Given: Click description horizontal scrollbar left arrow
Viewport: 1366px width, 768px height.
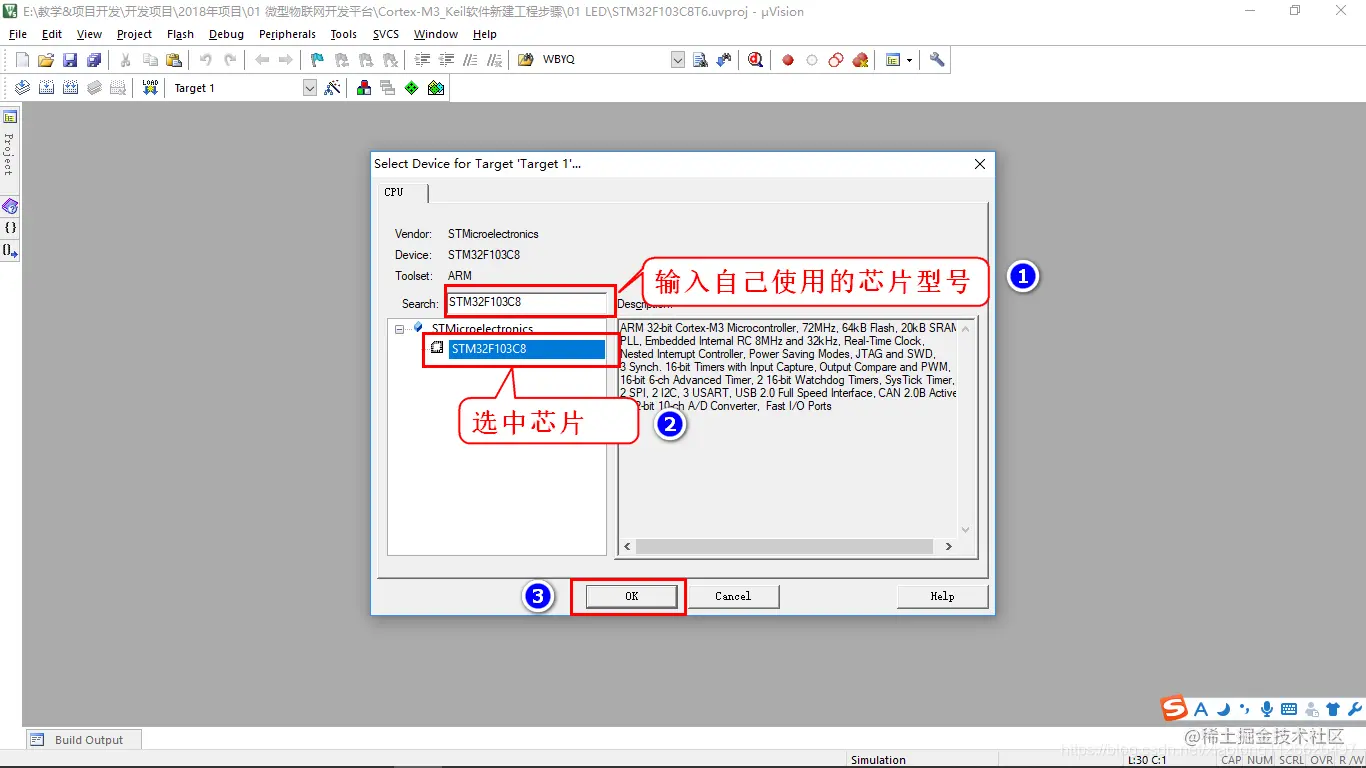Looking at the screenshot, I should coord(628,547).
